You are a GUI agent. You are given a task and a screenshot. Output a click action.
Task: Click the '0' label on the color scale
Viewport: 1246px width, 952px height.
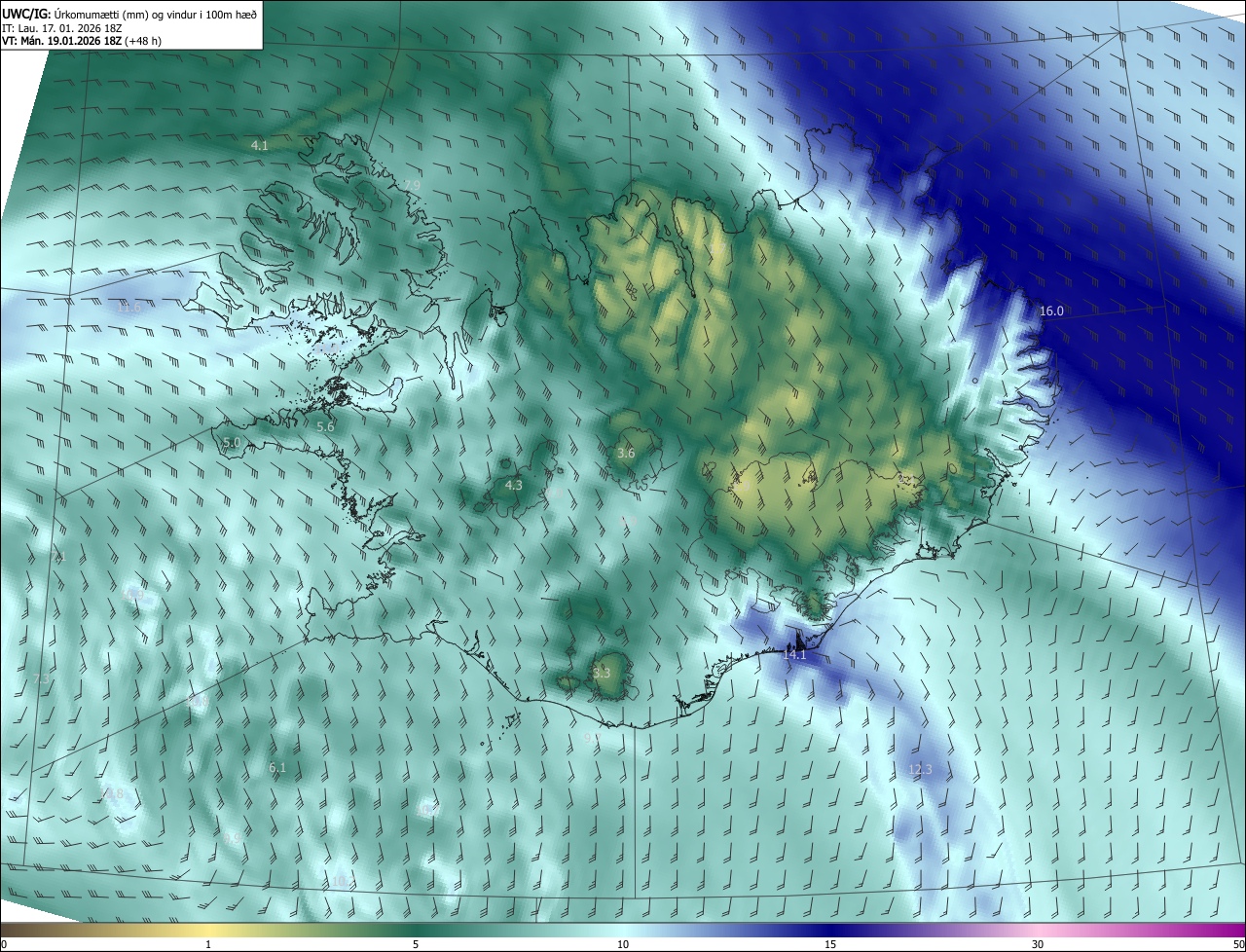[x=4, y=944]
